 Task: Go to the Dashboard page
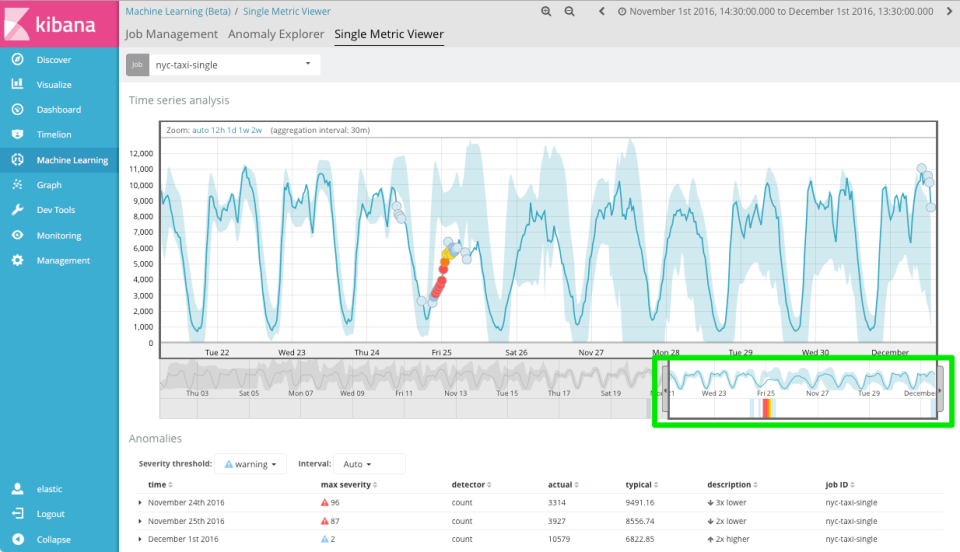[x=58, y=110]
